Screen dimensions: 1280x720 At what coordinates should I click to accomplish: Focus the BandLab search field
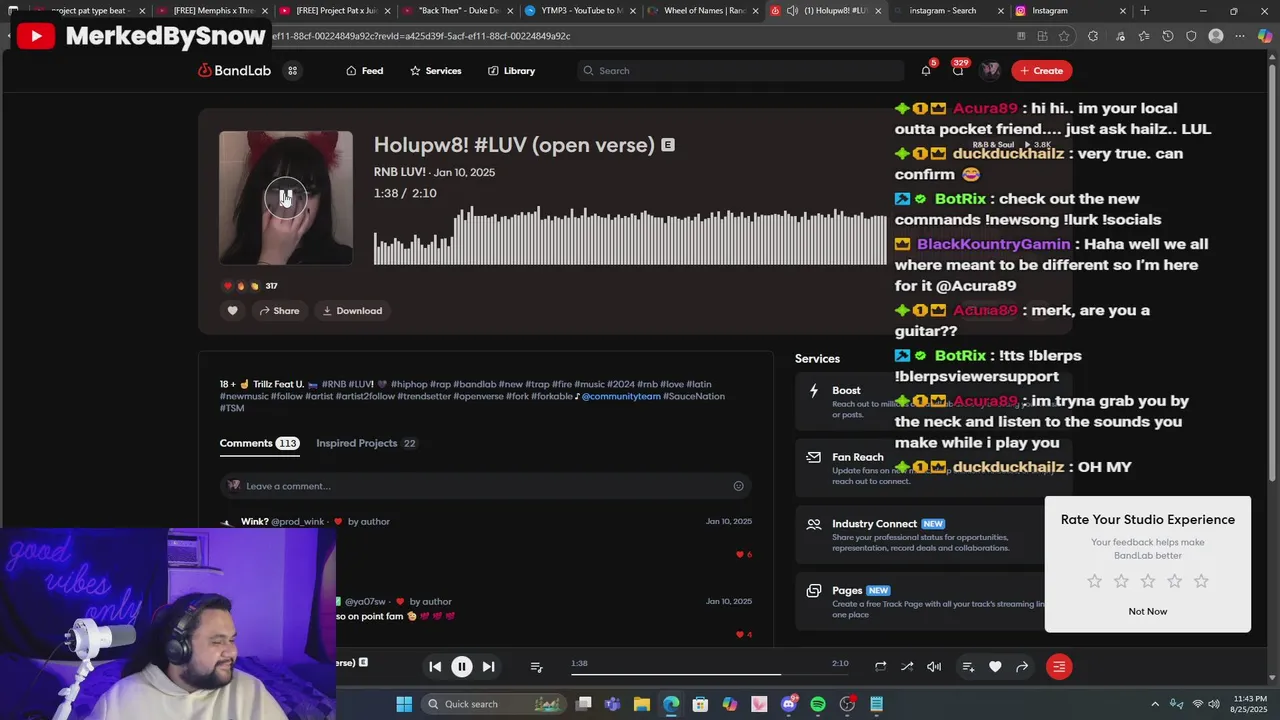click(x=740, y=71)
